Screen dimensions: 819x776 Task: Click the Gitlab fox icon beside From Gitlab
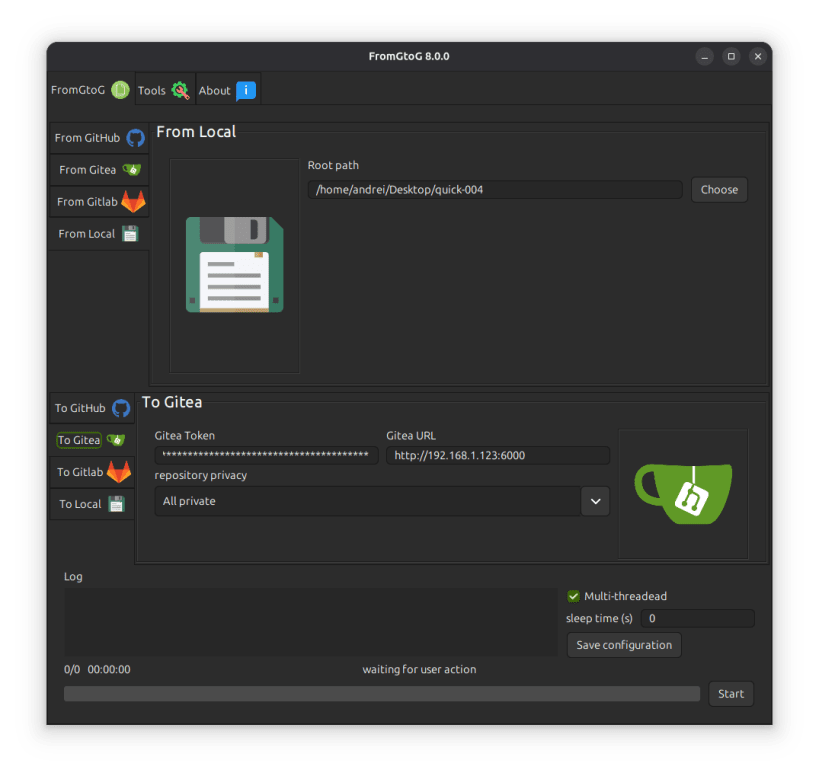(x=133, y=202)
